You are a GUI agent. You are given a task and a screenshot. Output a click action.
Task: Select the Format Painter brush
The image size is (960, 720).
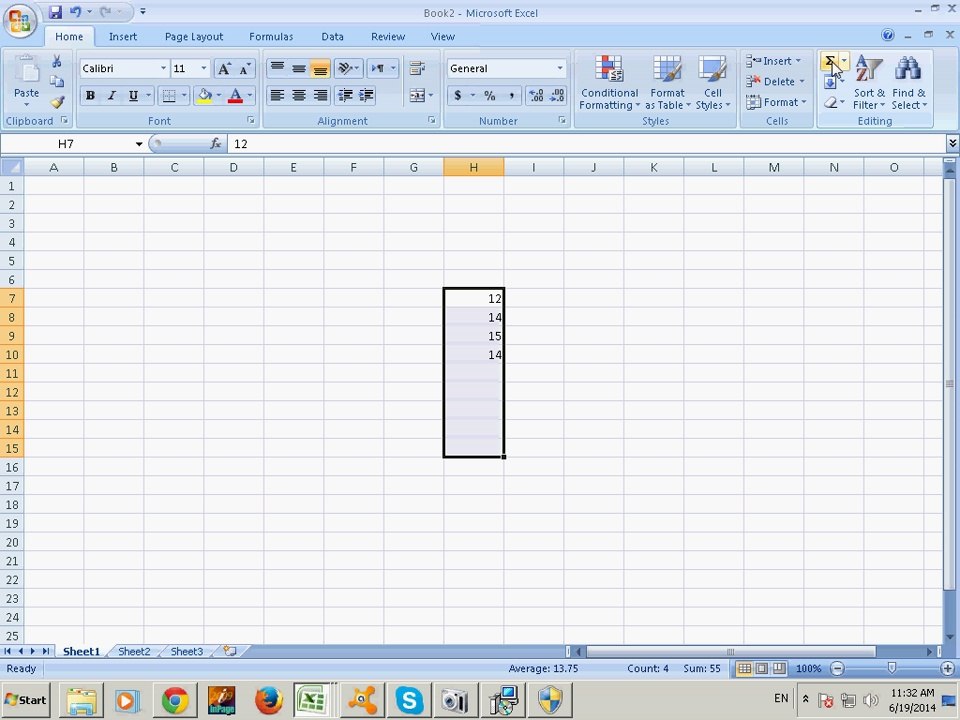[x=57, y=102]
